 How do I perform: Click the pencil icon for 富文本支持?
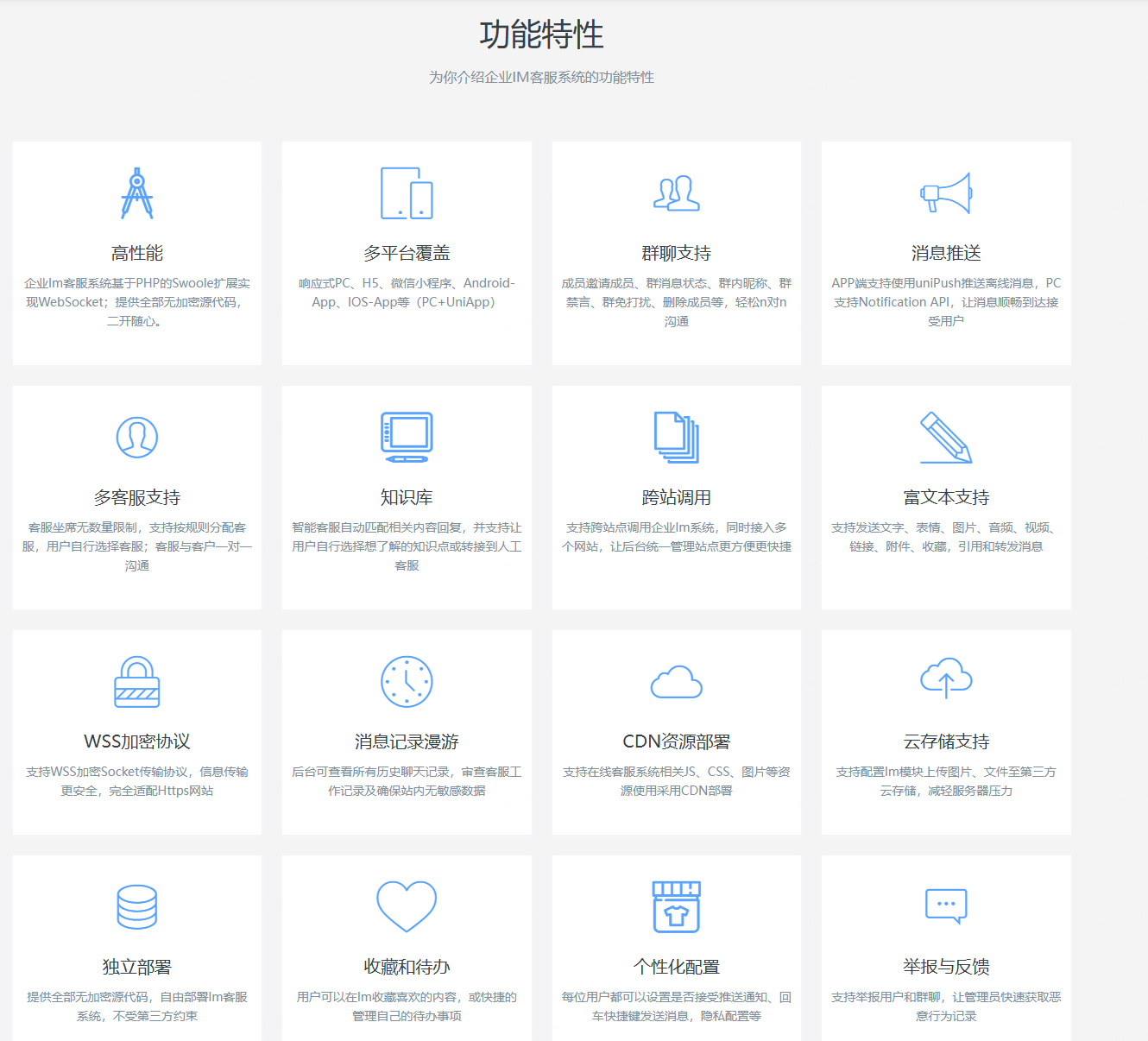(946, 438)
